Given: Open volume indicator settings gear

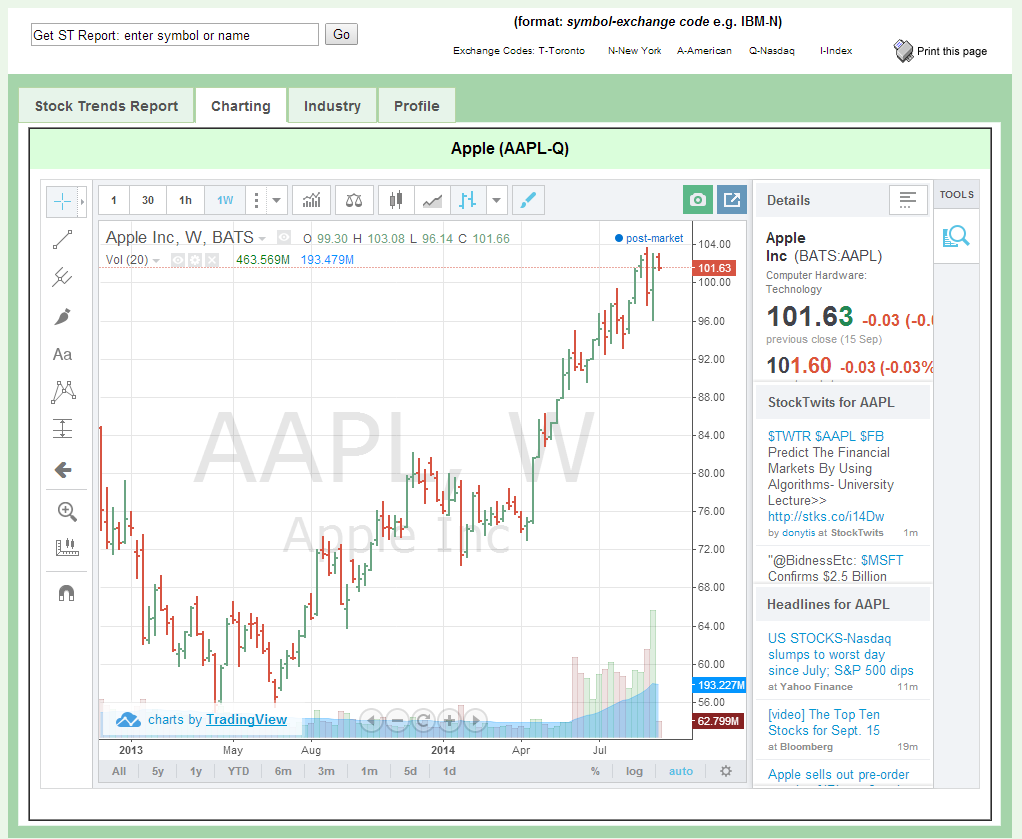Looking at the screenshot, I should point(195,260).
